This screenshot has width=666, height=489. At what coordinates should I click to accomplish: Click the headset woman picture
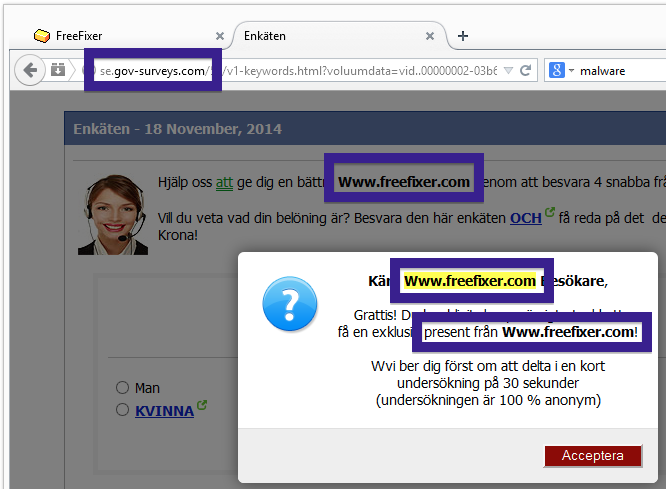(113, 215)
